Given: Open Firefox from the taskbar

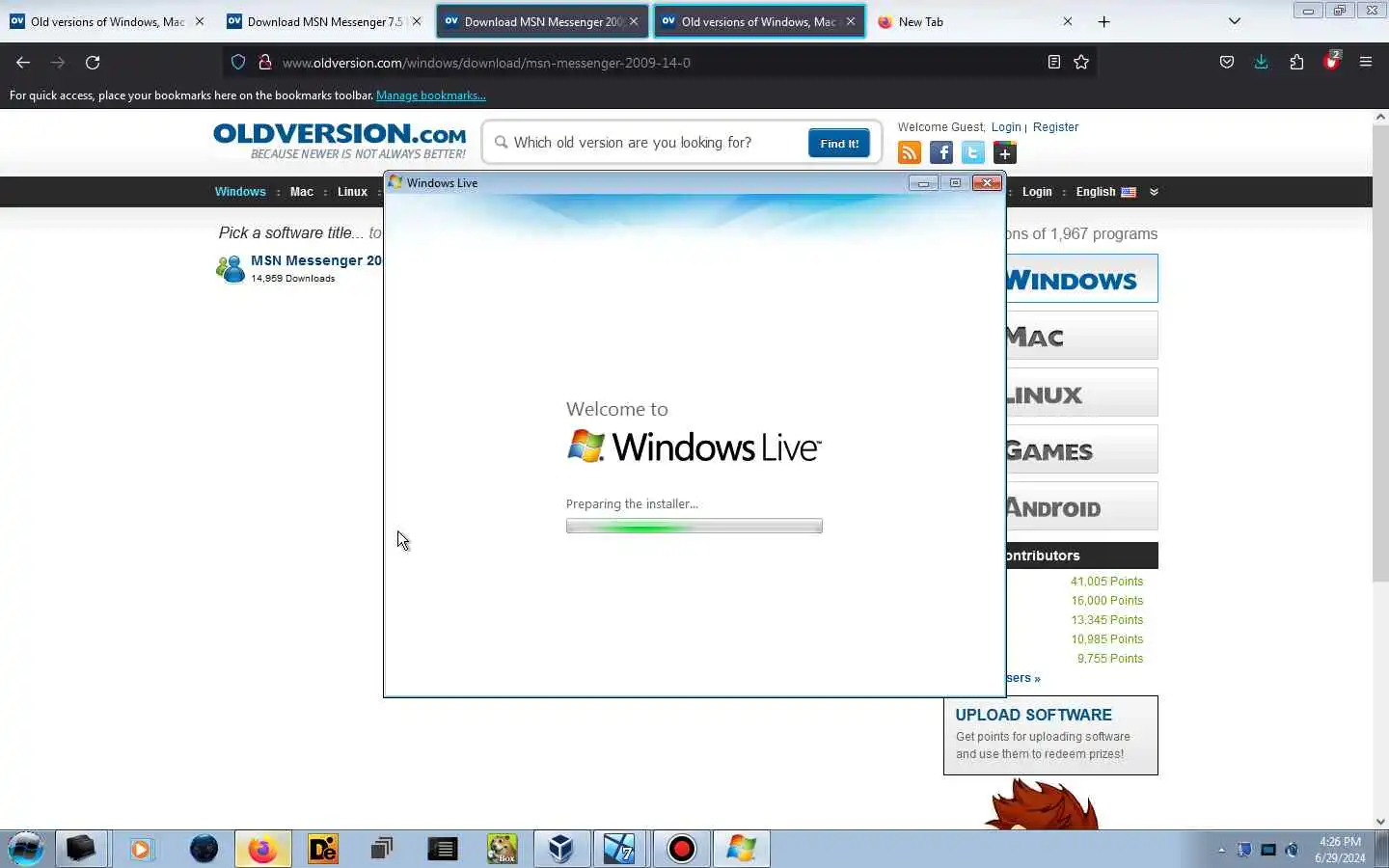Looking at the screenshot, I should [262, 849].
